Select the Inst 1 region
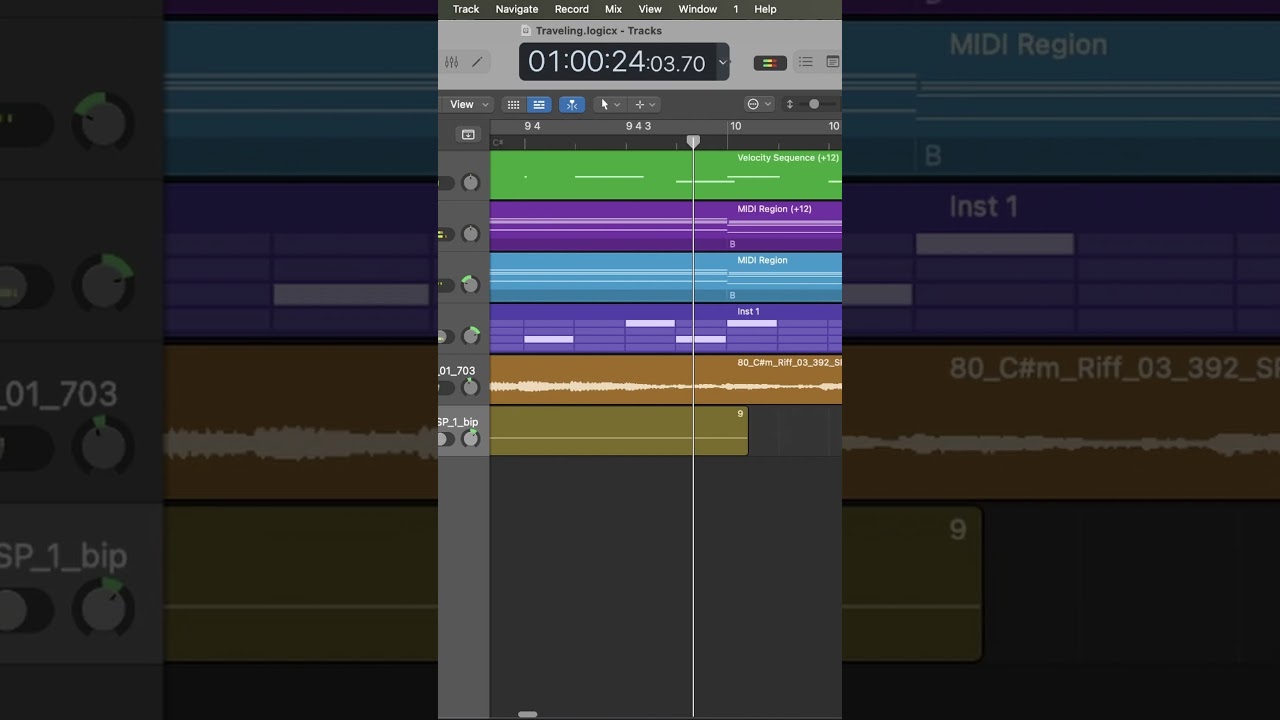Viewport: 1280px width, 720px height. click(x=666, y=329)
